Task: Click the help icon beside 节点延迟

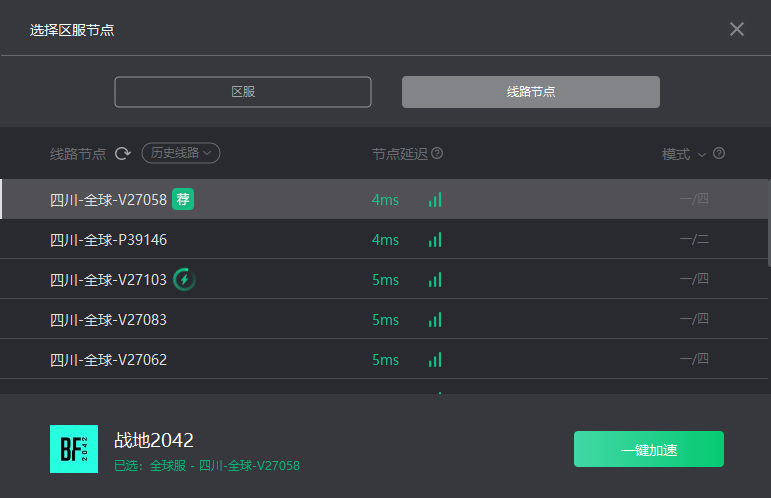Action: (x=437, y=153)
